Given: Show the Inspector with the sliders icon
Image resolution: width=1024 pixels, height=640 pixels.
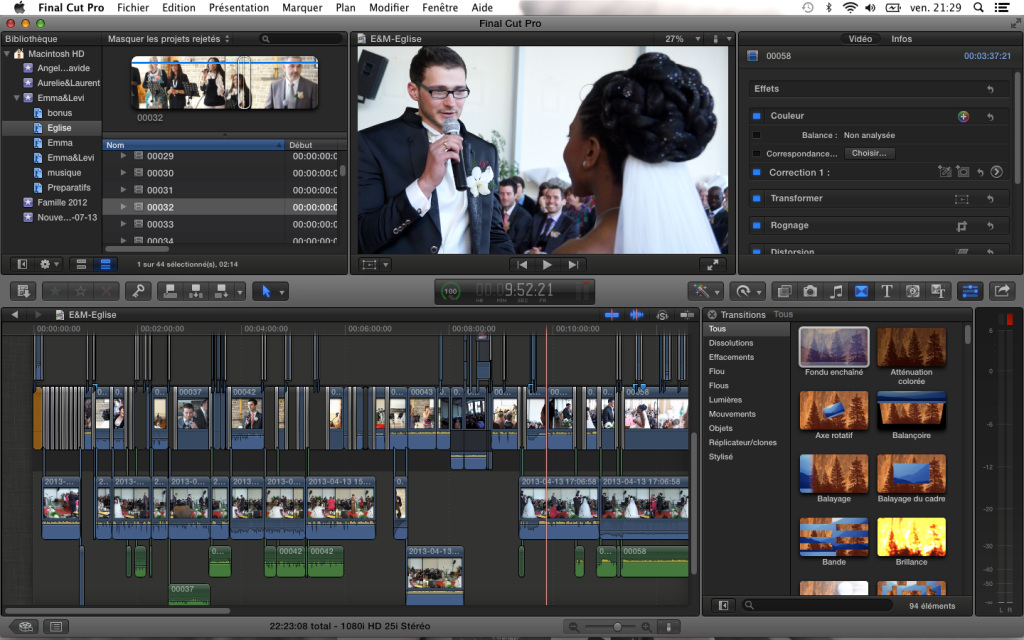Looking at the screenshot, I should (970, 291).
